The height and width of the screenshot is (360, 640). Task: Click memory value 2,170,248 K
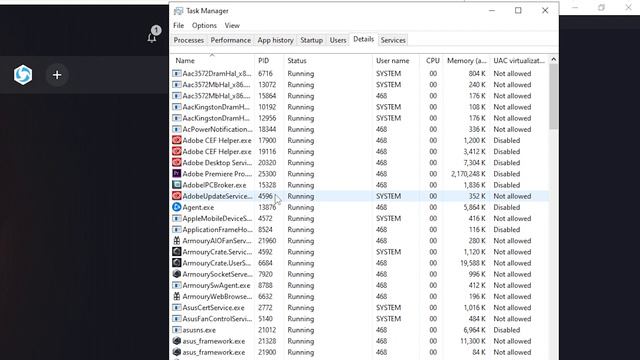pos(468,173)
